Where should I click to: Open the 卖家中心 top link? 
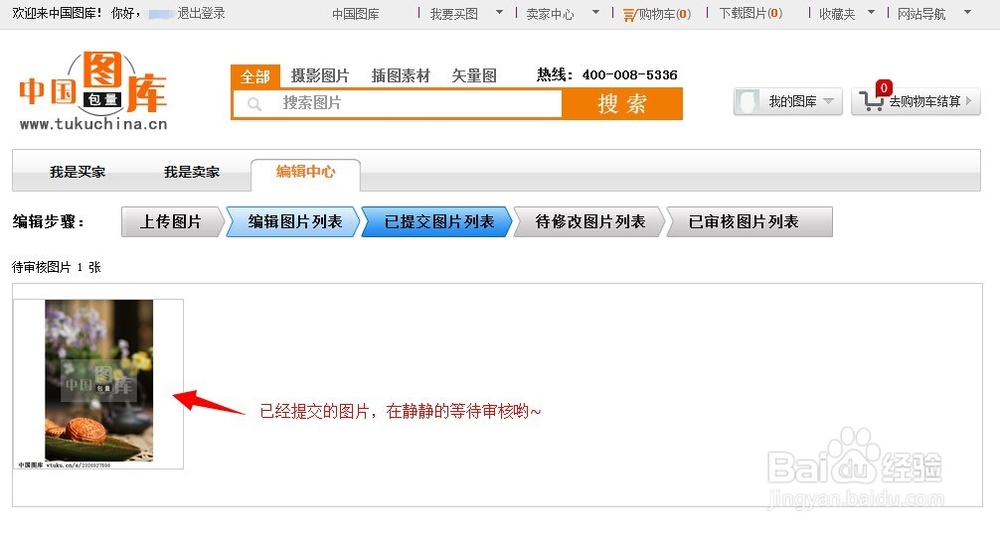(550, 13)
